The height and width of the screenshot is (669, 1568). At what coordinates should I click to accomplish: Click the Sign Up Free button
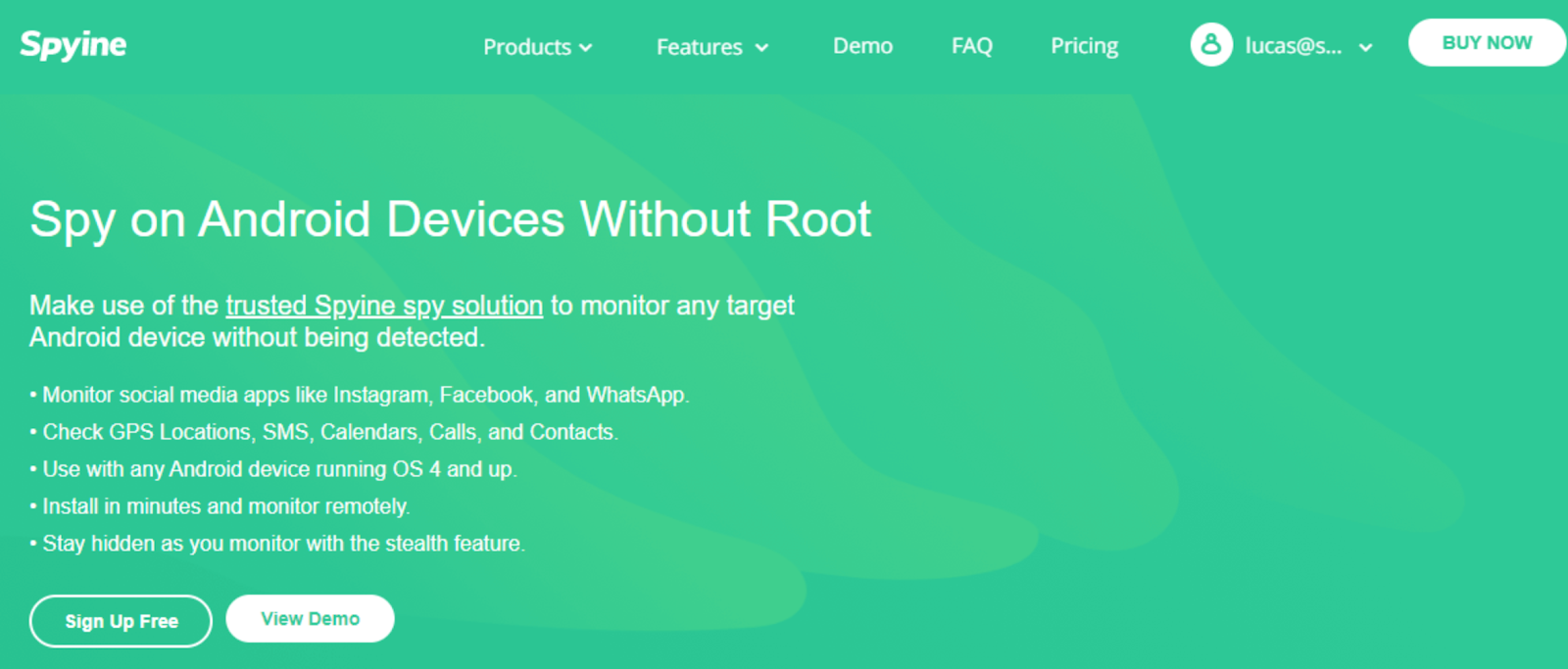click(121, 621)
